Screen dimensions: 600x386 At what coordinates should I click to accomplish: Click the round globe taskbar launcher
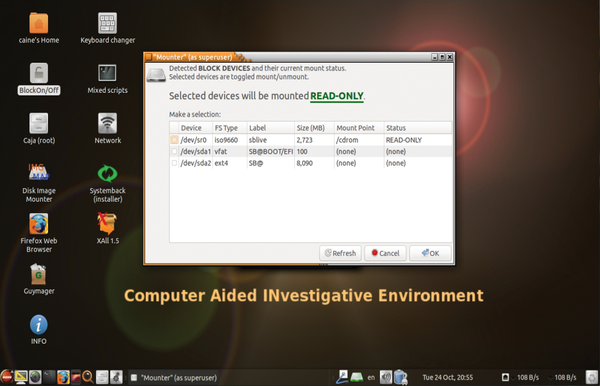tap(35, 377)
